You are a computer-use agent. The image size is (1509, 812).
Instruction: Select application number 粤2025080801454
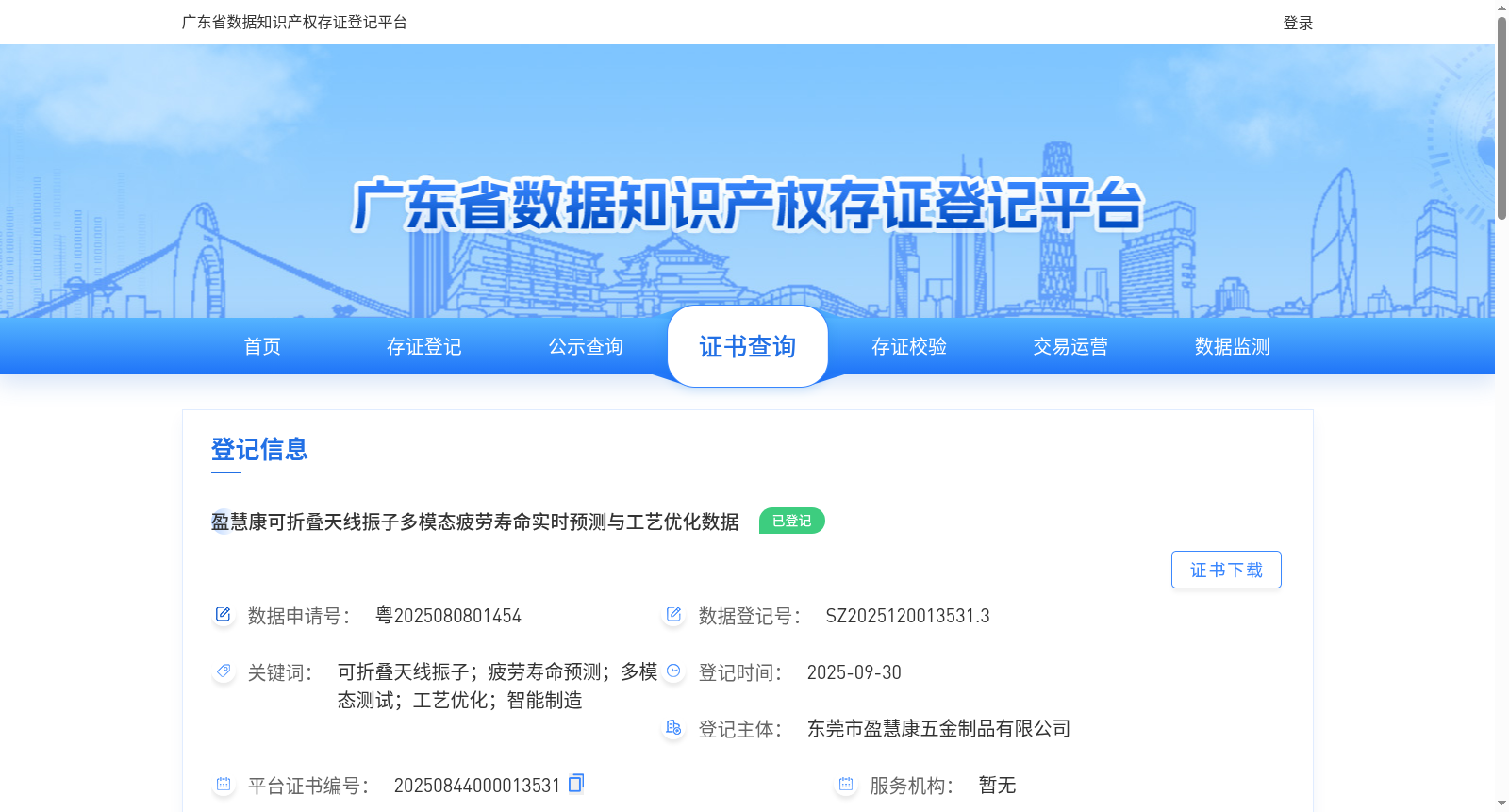[x=448, y=616]
